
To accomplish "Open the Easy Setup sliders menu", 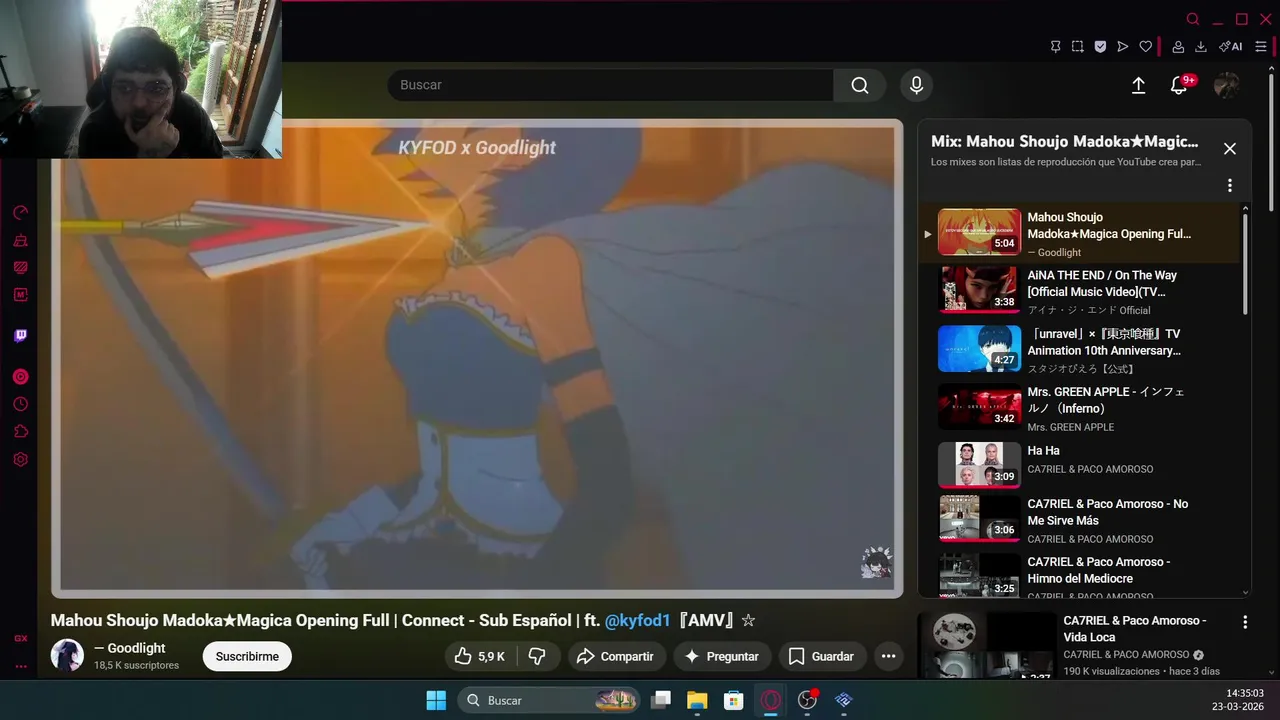I will click(1261, 47).
